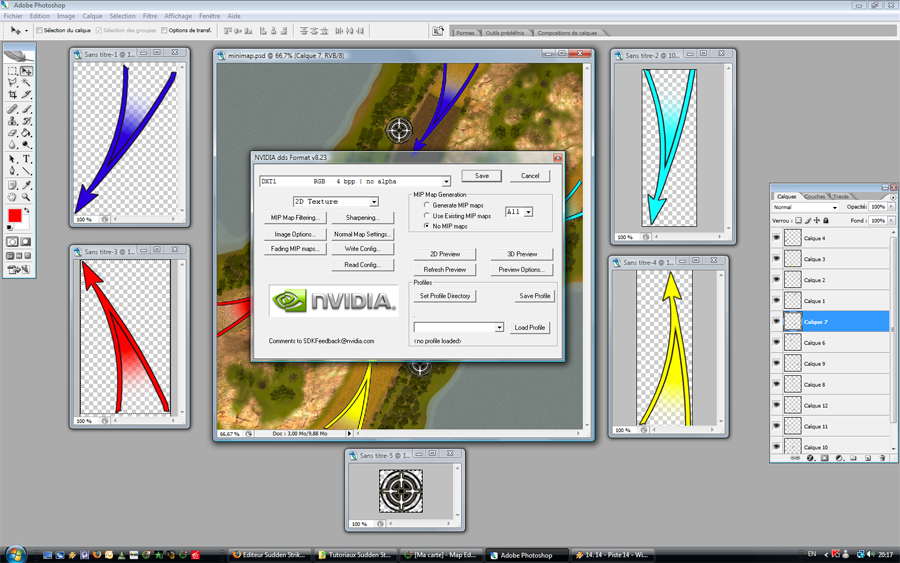Open MIP Map Filtering settings

(295, 218)
